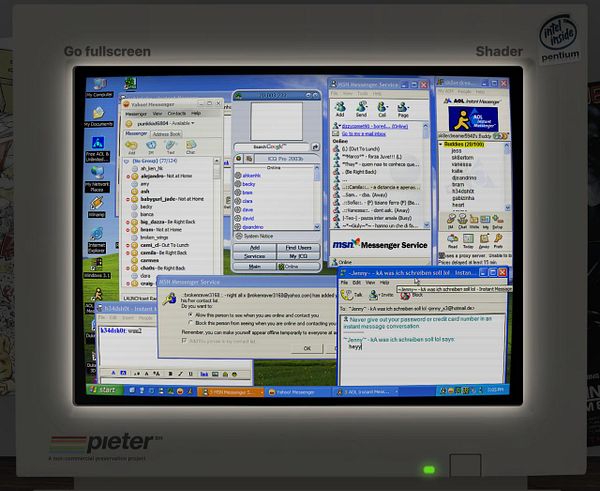The image size is (600, 491).
Task: Click MSN contact list scrollbar down arrow
Action: (426, 225)
